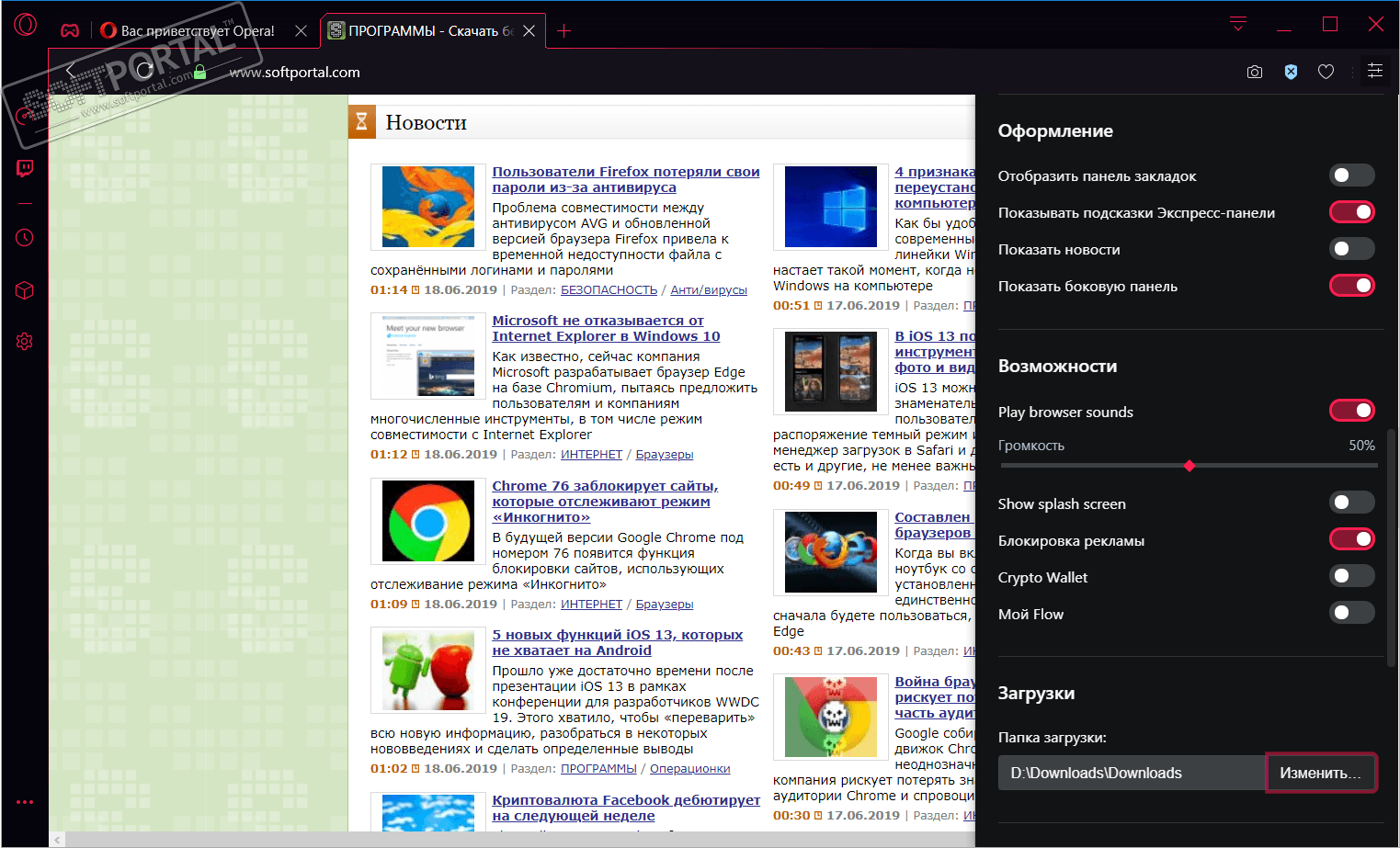Open the Opera main menu logo
The height and width of the screenshot is (848, 1400).
click(25, 25)
